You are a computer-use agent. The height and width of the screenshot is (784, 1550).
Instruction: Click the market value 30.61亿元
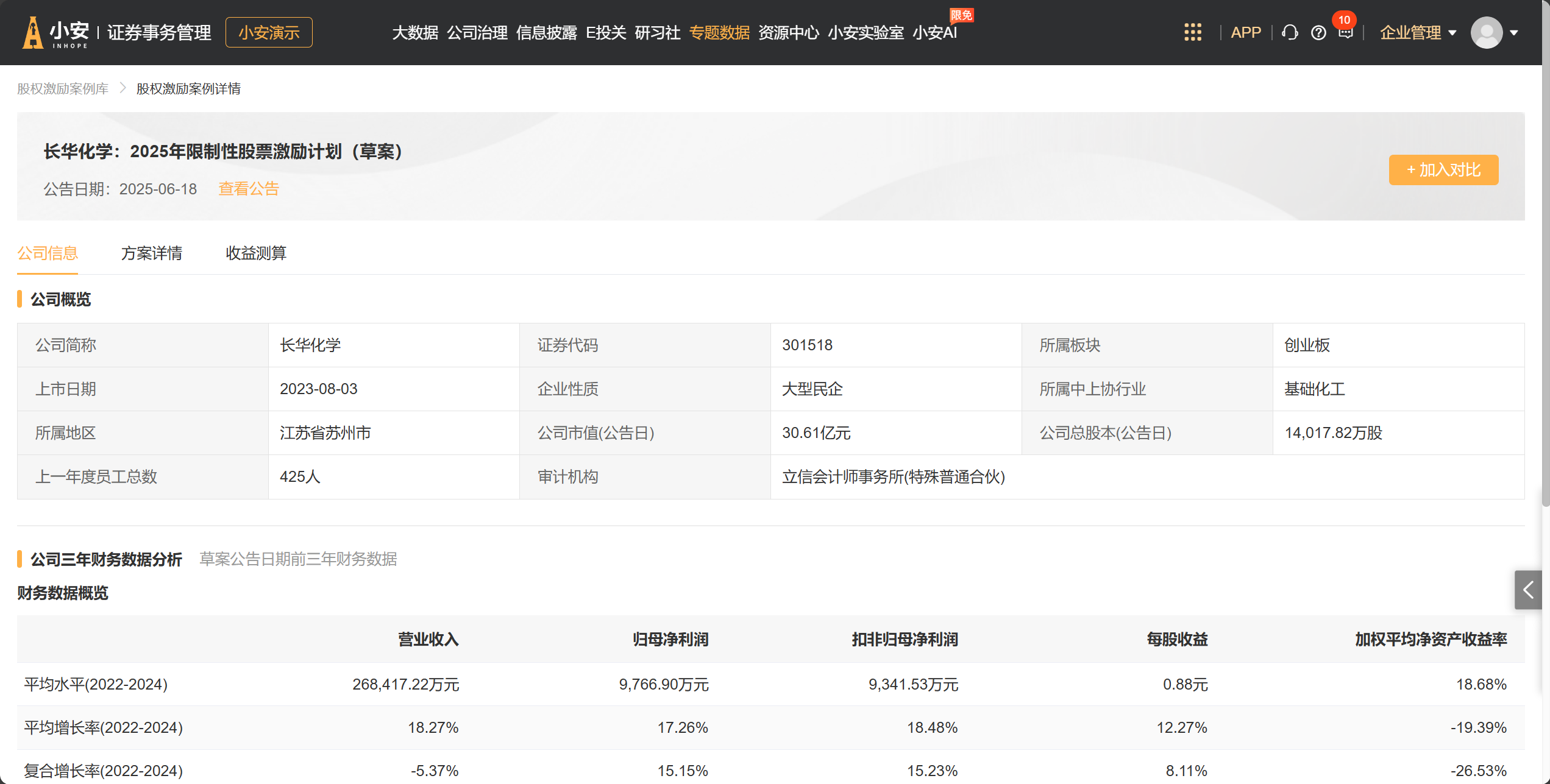coord(816,433)
